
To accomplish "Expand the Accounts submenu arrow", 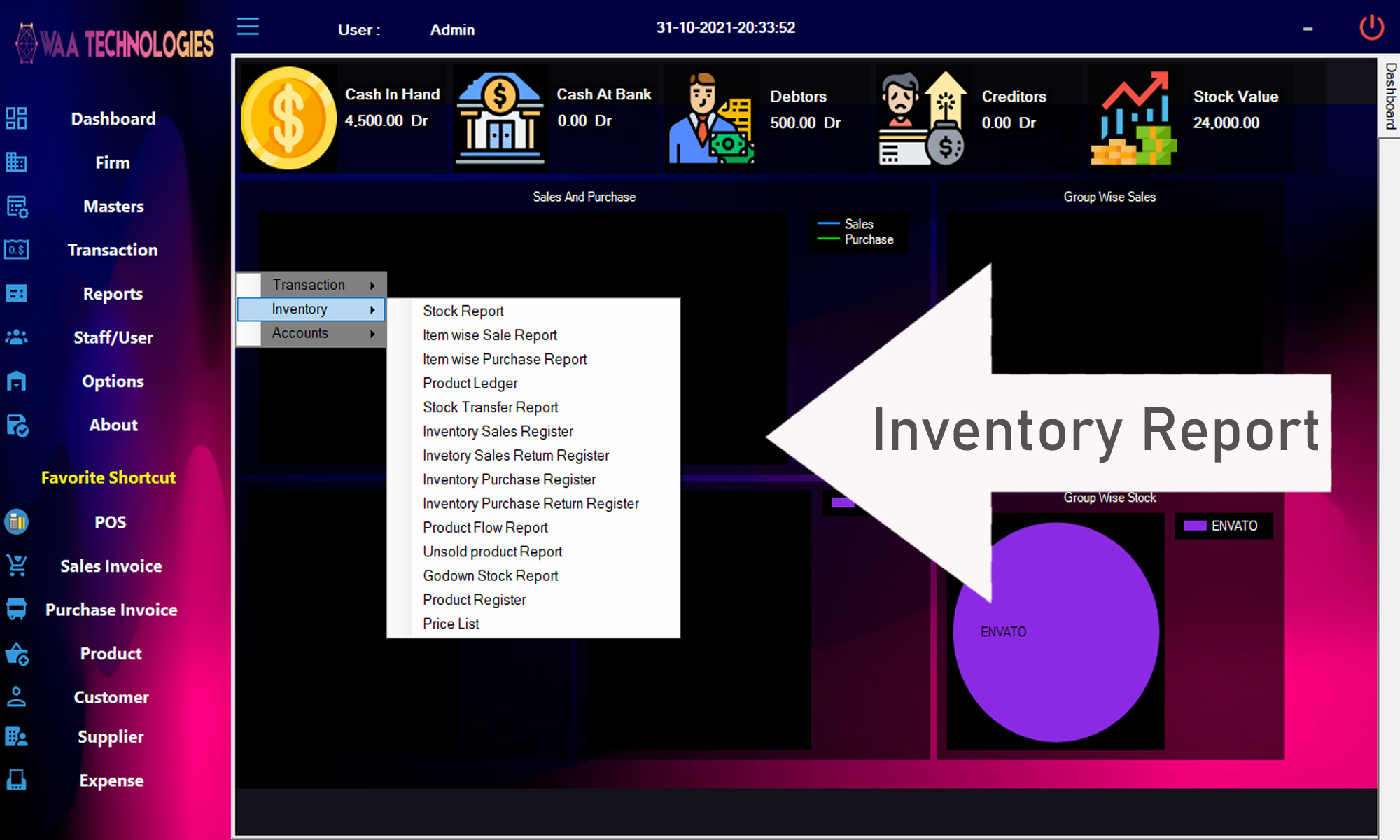I will point(372,334).
